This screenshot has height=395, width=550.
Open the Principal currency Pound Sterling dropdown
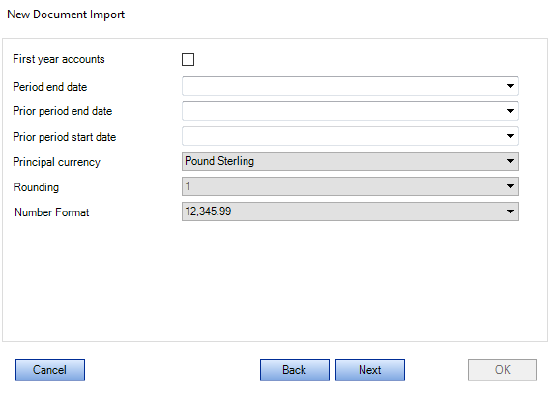tap(350, 161)
